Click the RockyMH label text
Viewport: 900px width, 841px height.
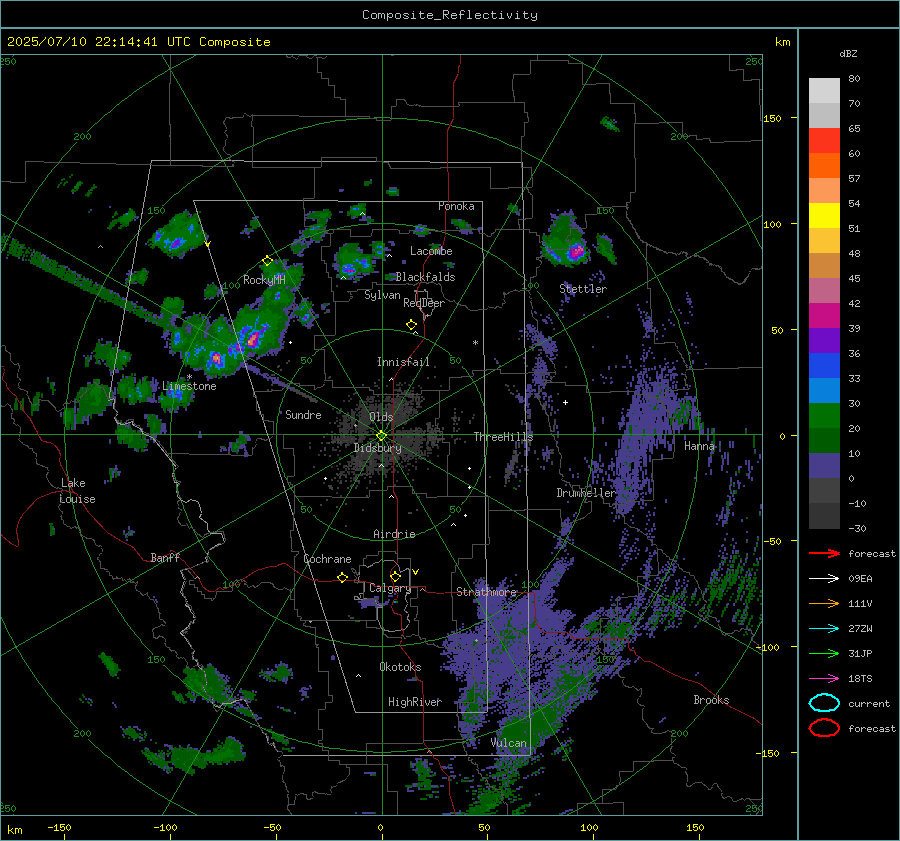(x=264, y=280)
